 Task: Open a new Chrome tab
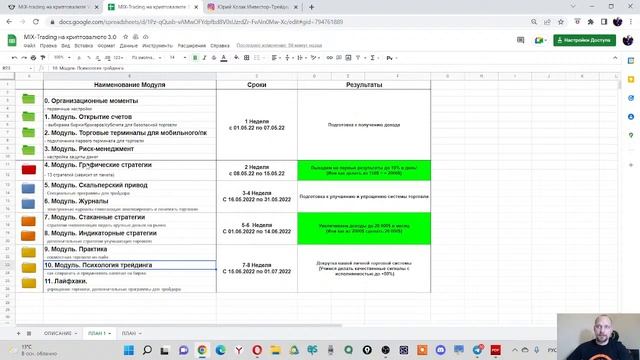point(311,7)
